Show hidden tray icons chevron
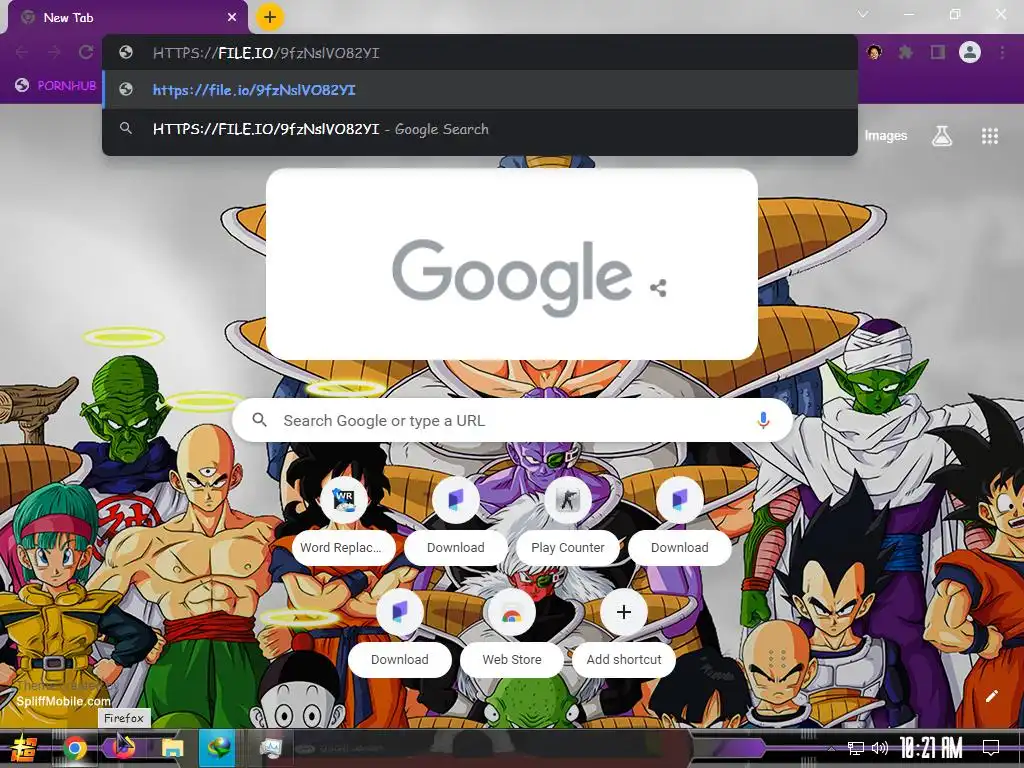This screenshot has height=768, width=1024. (831, 748)
